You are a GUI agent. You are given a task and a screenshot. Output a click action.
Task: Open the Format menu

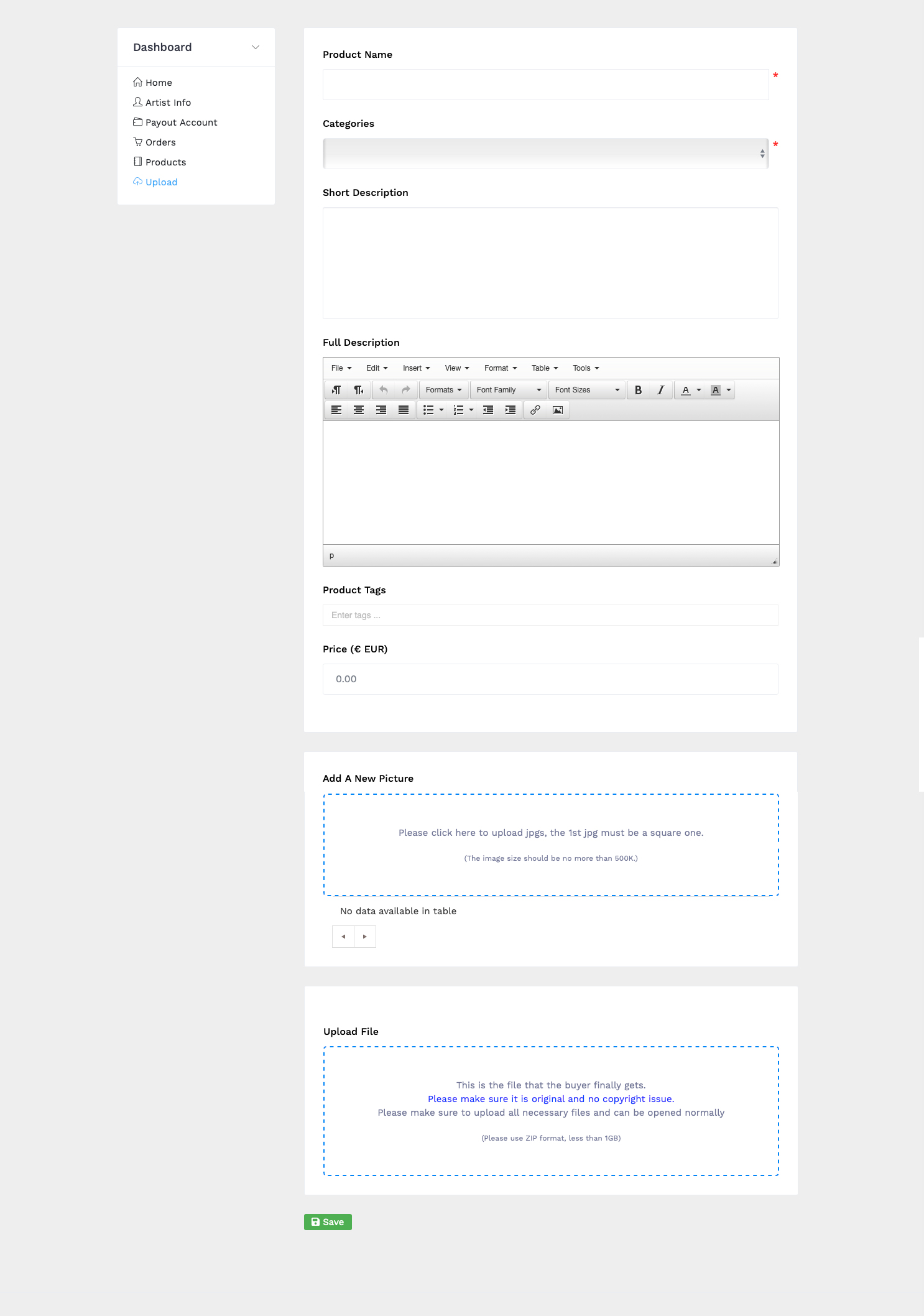[x=501, y=368]
